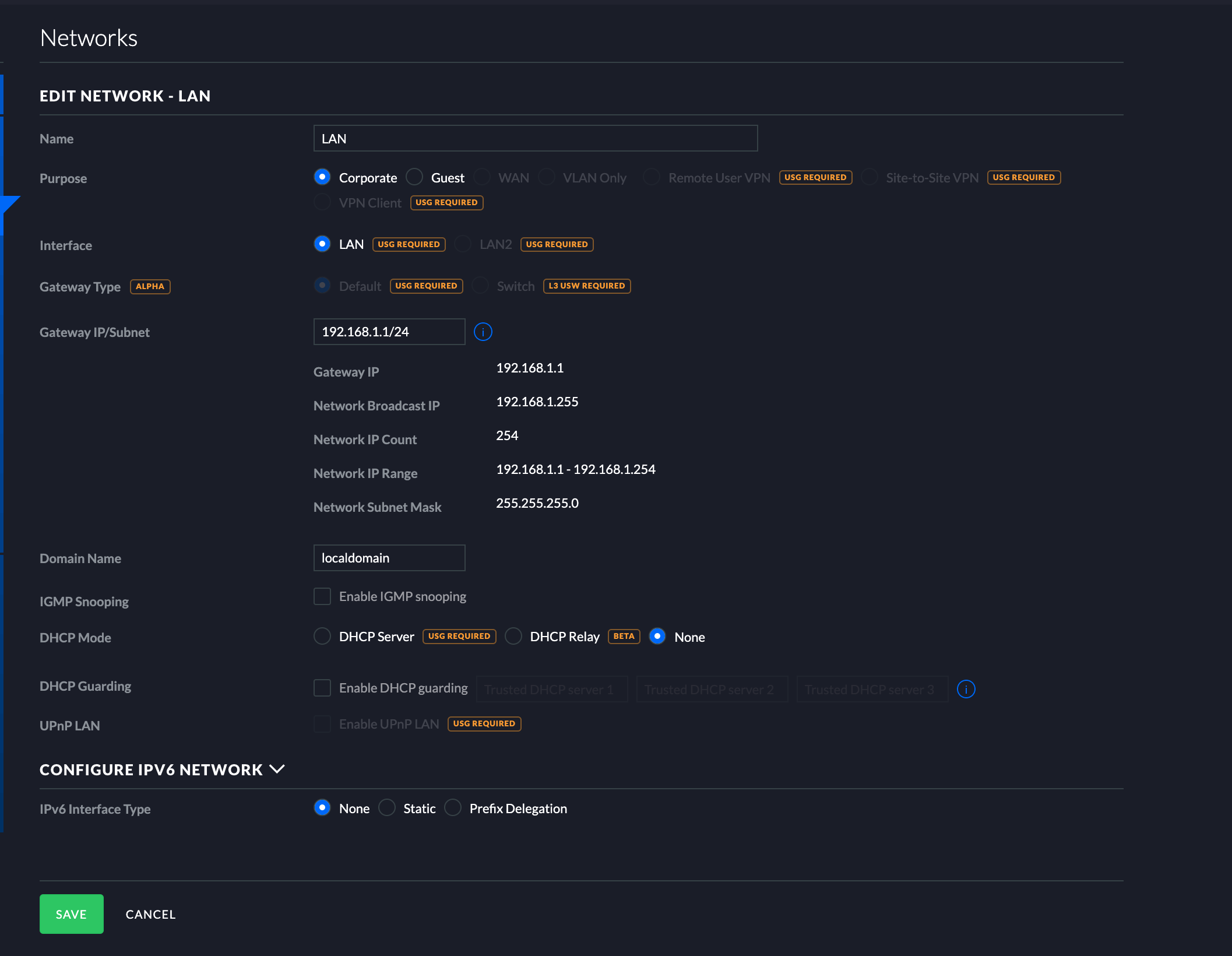
Task: Enable DHCP guarding checkbox
Action: [322, 688]
